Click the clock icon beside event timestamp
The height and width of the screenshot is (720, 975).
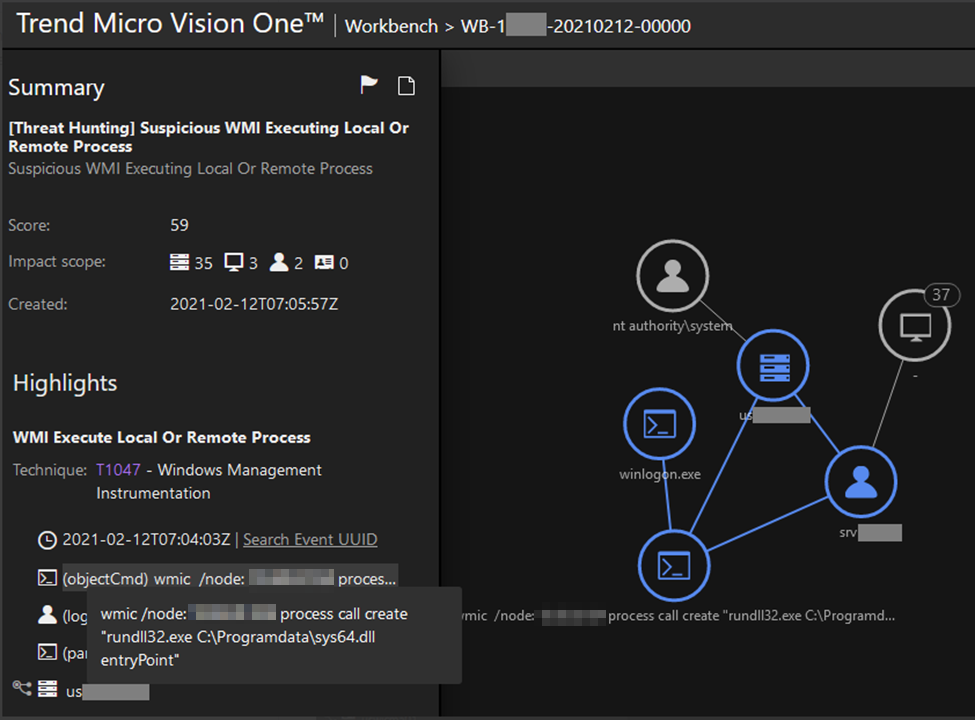pos(47,540)
